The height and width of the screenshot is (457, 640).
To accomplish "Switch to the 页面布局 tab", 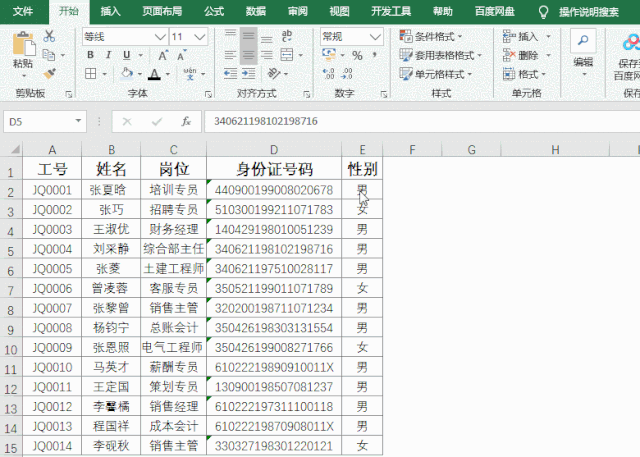I will (162, 11).
